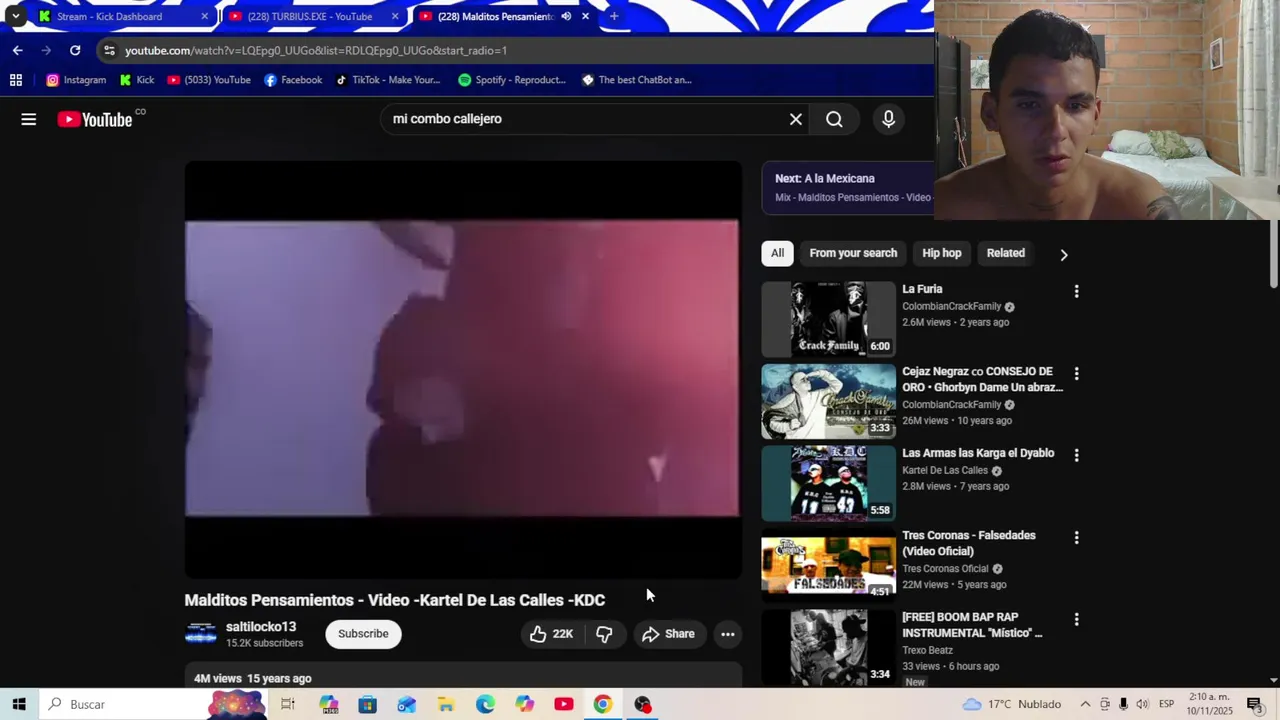Viewport: 1280px width, 720px height.
Task: Like the Malditos Pensamientos video
Action: click(551, 634)
